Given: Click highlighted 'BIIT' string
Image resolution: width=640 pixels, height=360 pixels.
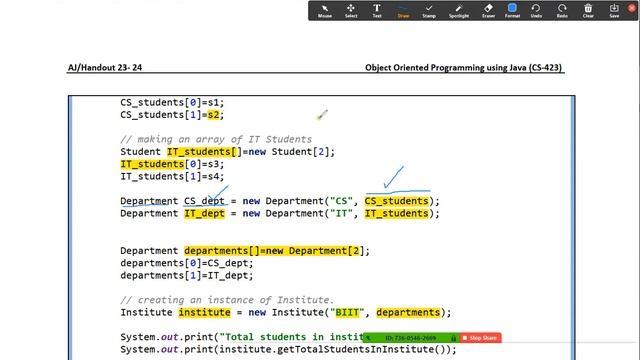Looking at the screenshot, I should click(347, 313).
